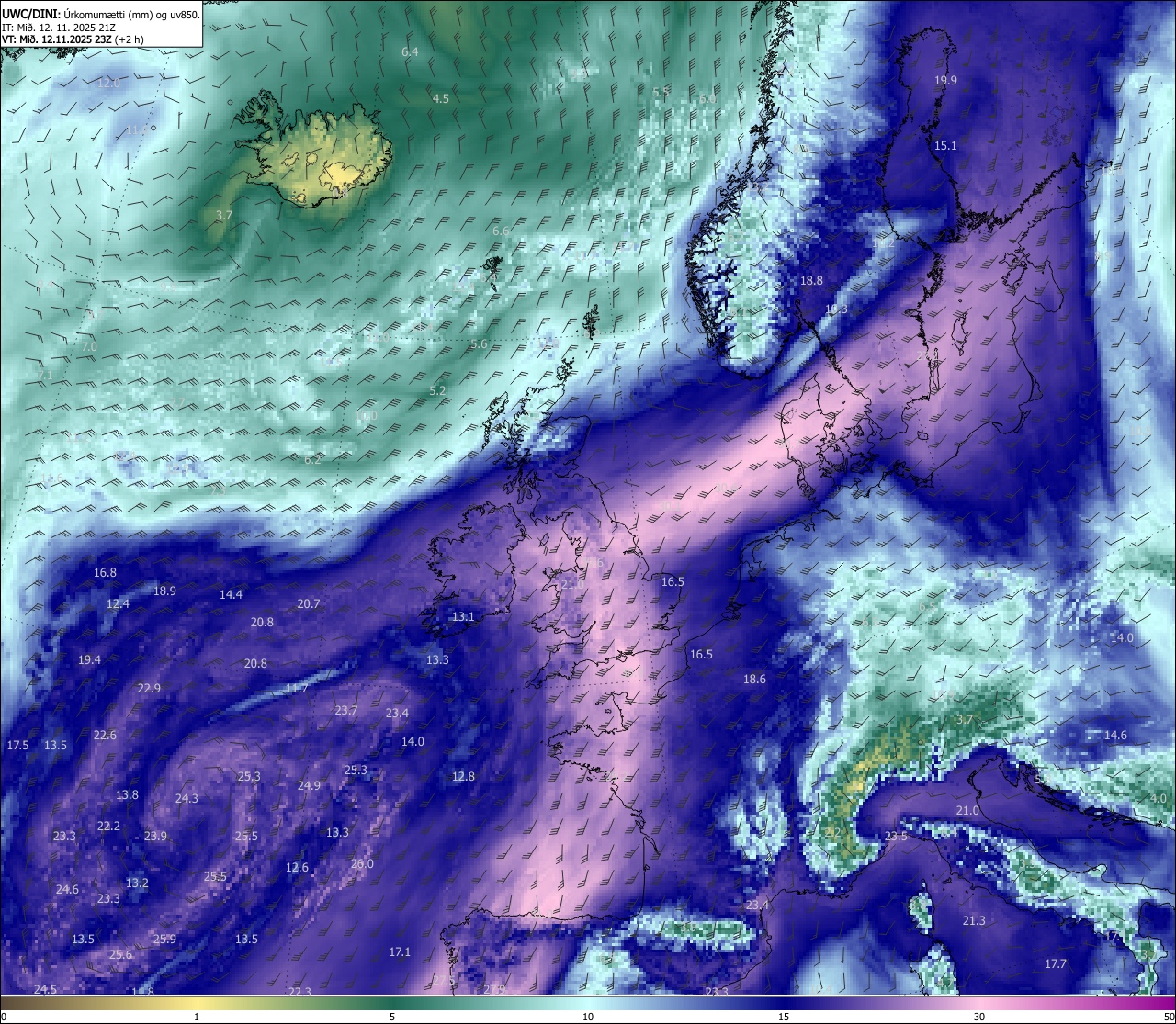Viewport: 1176px width, 1024px height.
Task: Click the 1 tick on the color scale
Action: [197, 1017]
